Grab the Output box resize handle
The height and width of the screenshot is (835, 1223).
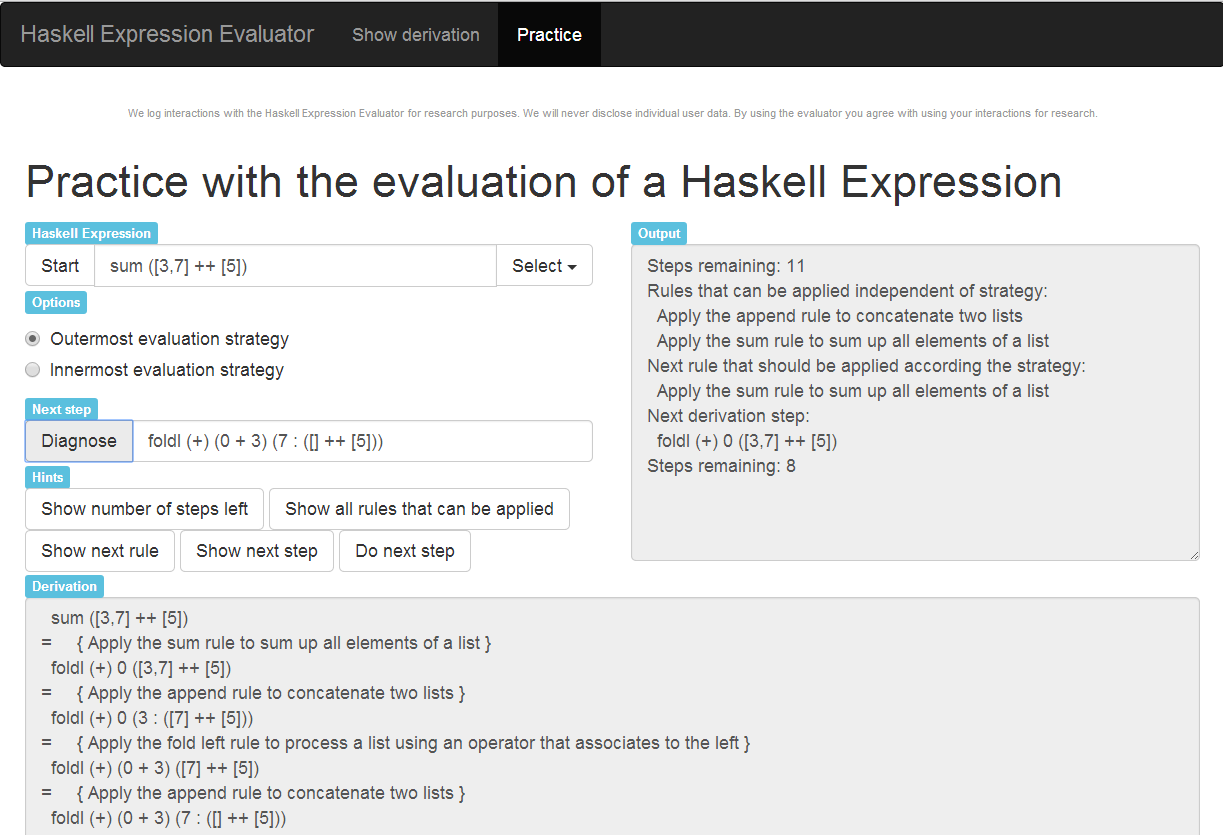click(x=1193, y=554)
